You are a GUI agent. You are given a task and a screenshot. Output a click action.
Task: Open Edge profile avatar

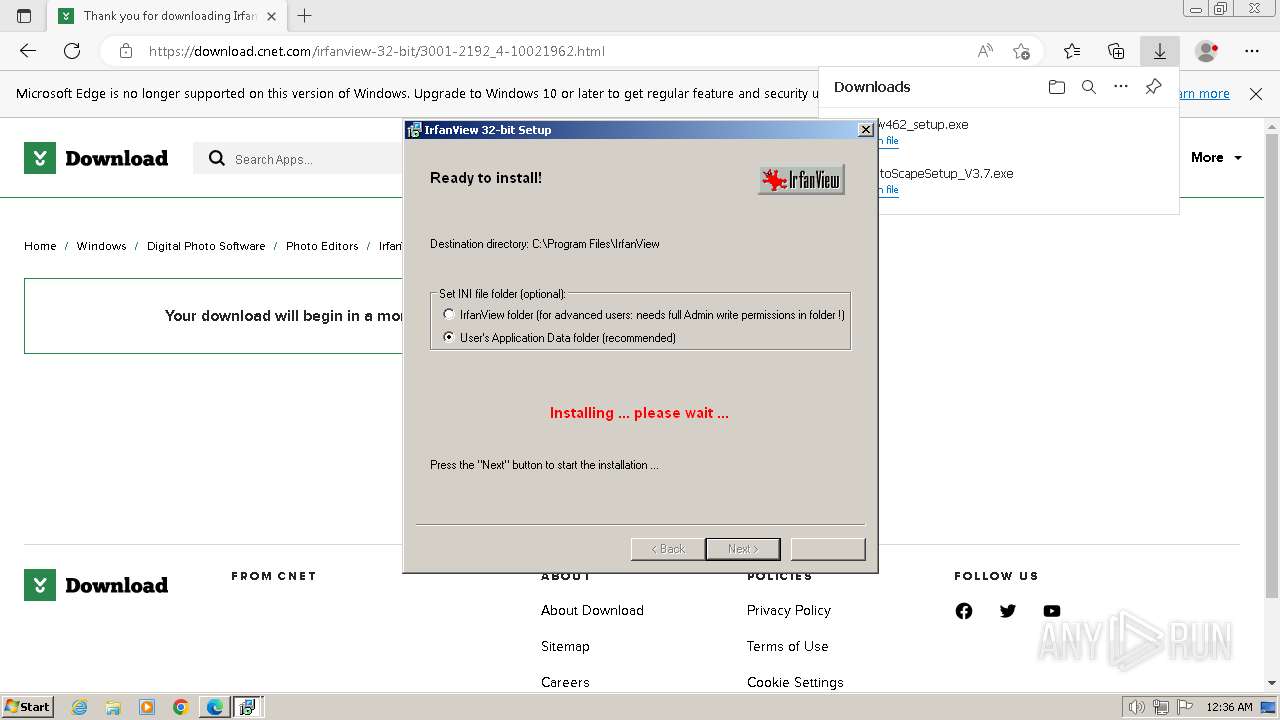coord(1207,51)
